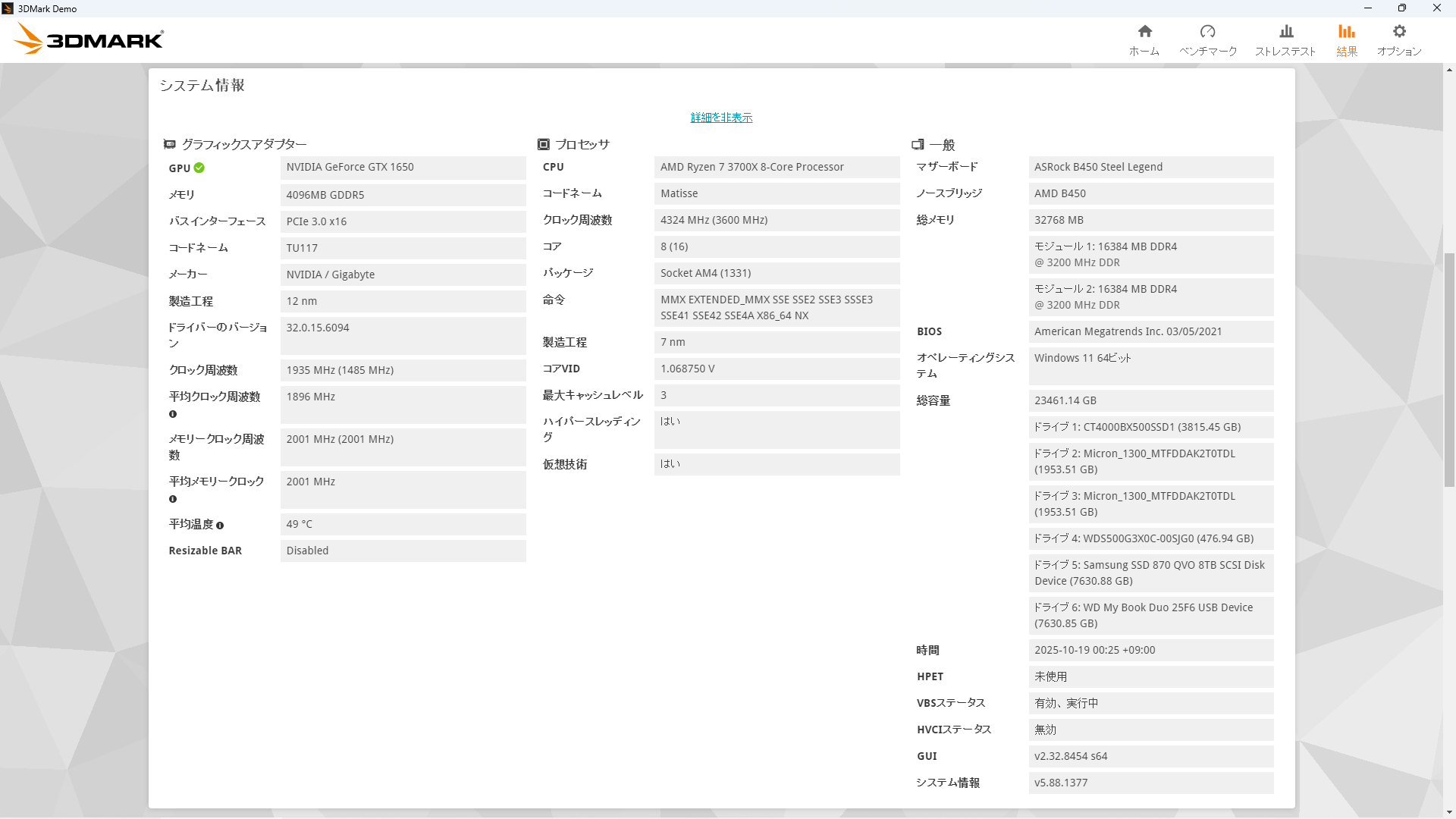Click the graphics adapter section icon
Viewport: 1456px width, 819px height.
tap(170, 144)
